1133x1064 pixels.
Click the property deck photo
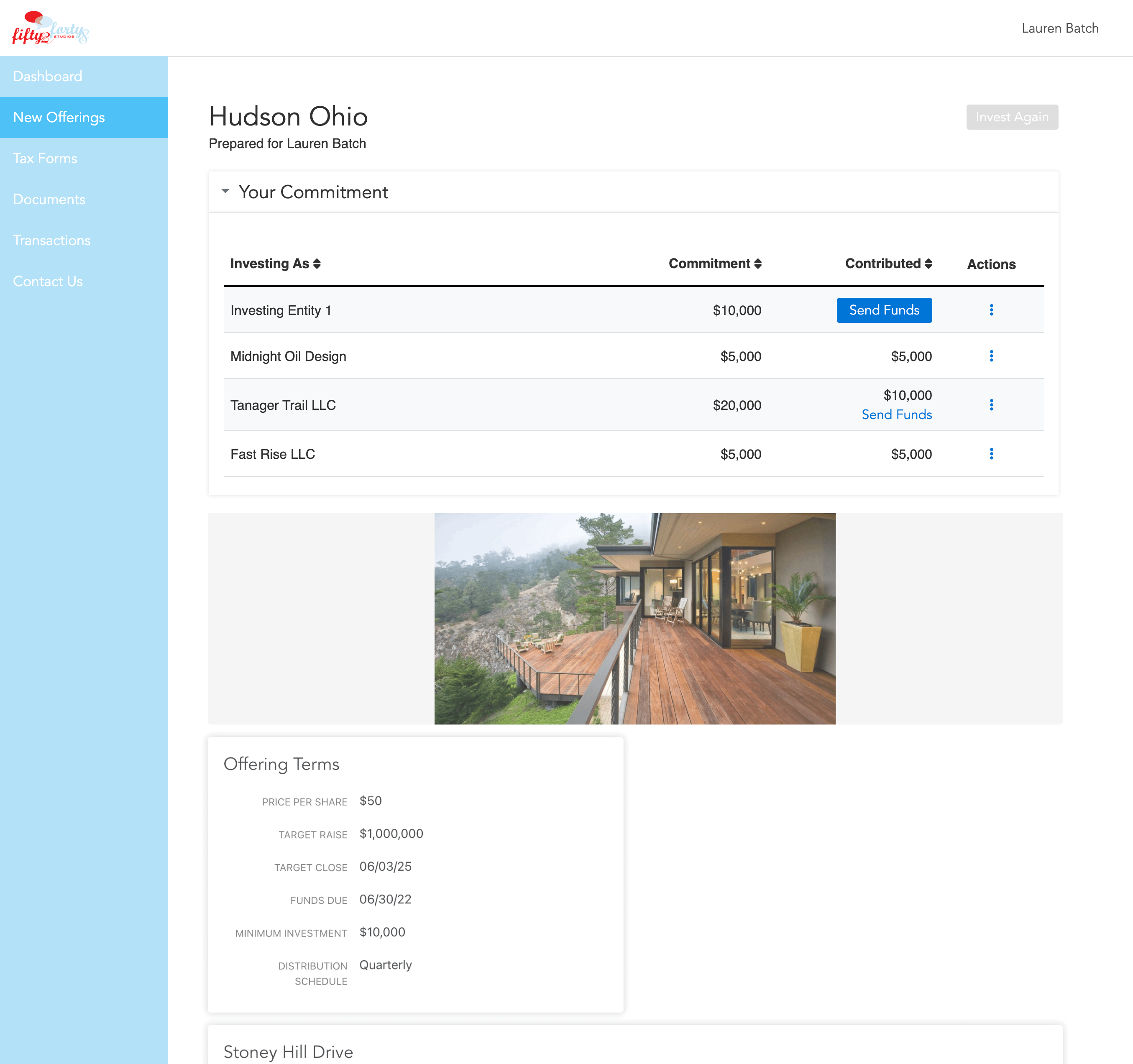click(635, 619)
